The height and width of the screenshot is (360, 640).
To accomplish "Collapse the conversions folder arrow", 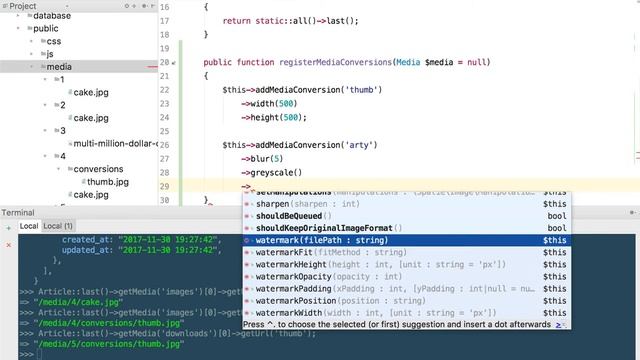I will (58, 169).
